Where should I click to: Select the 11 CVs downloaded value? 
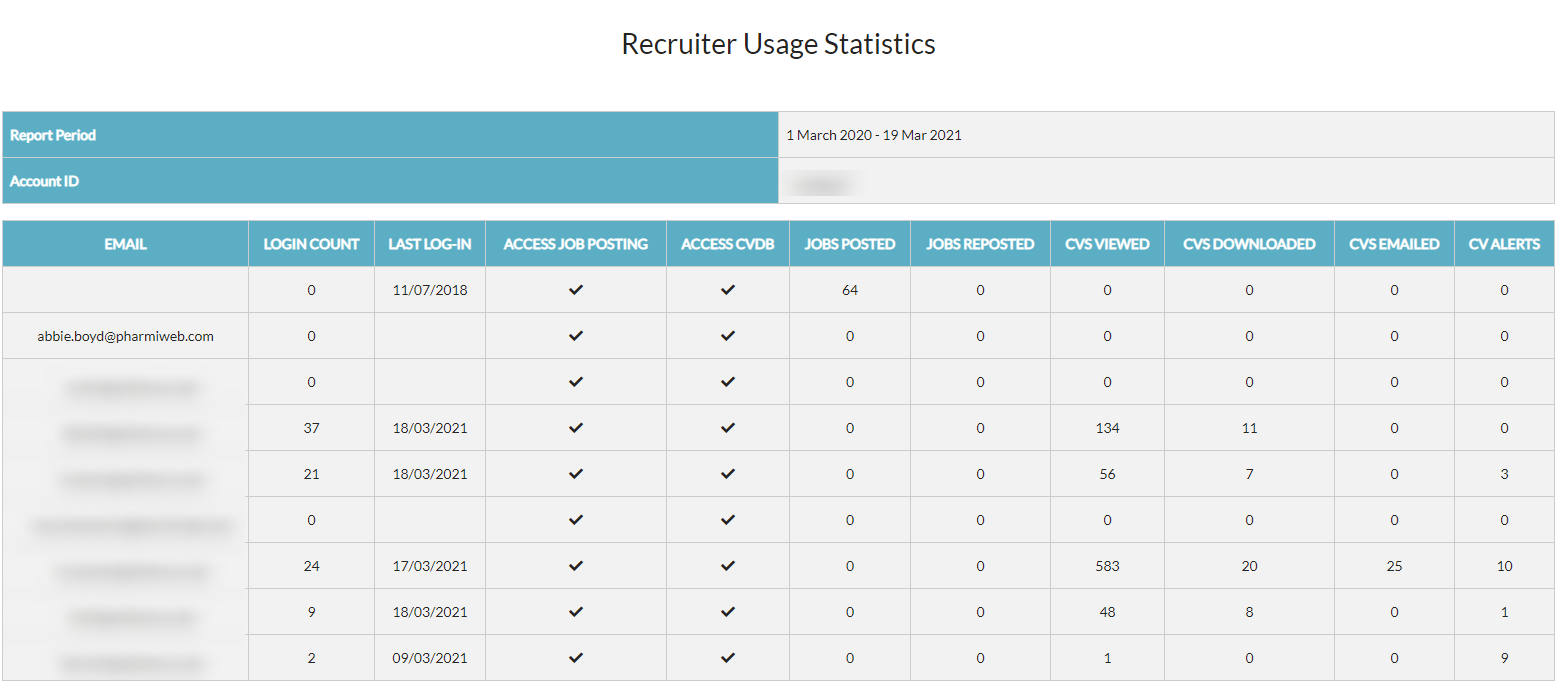point(1249,428)
